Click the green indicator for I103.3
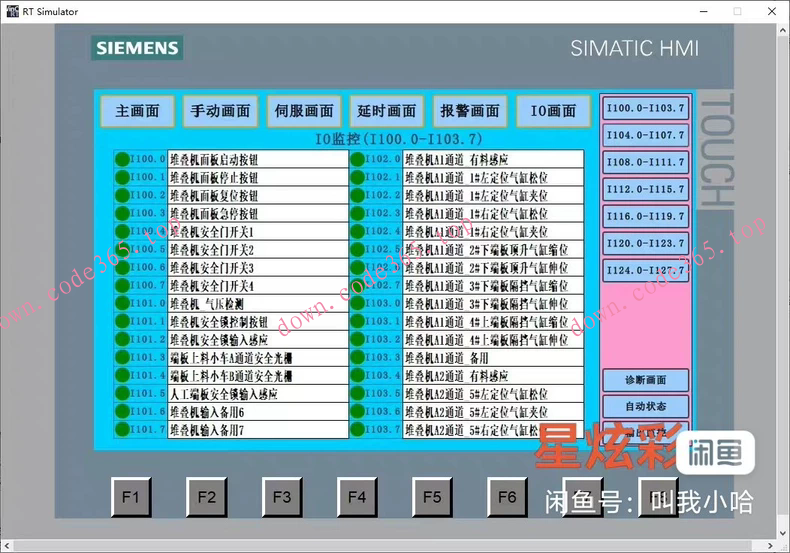Viewport: 790px width, 553px height. click(x=358, y=358)
